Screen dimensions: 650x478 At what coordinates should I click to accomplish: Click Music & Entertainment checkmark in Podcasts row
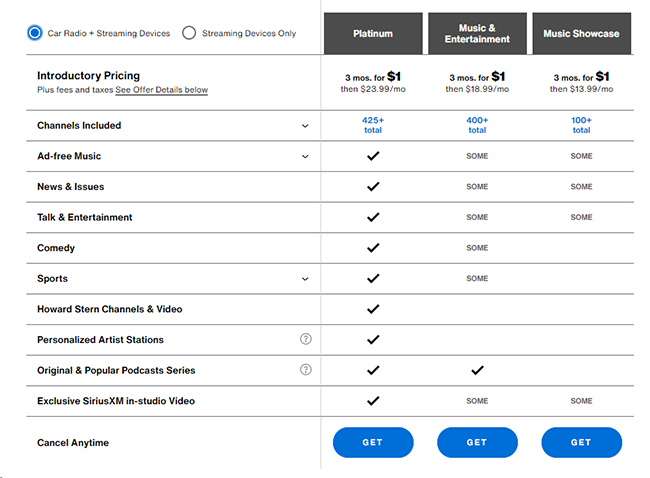point(477,370)
